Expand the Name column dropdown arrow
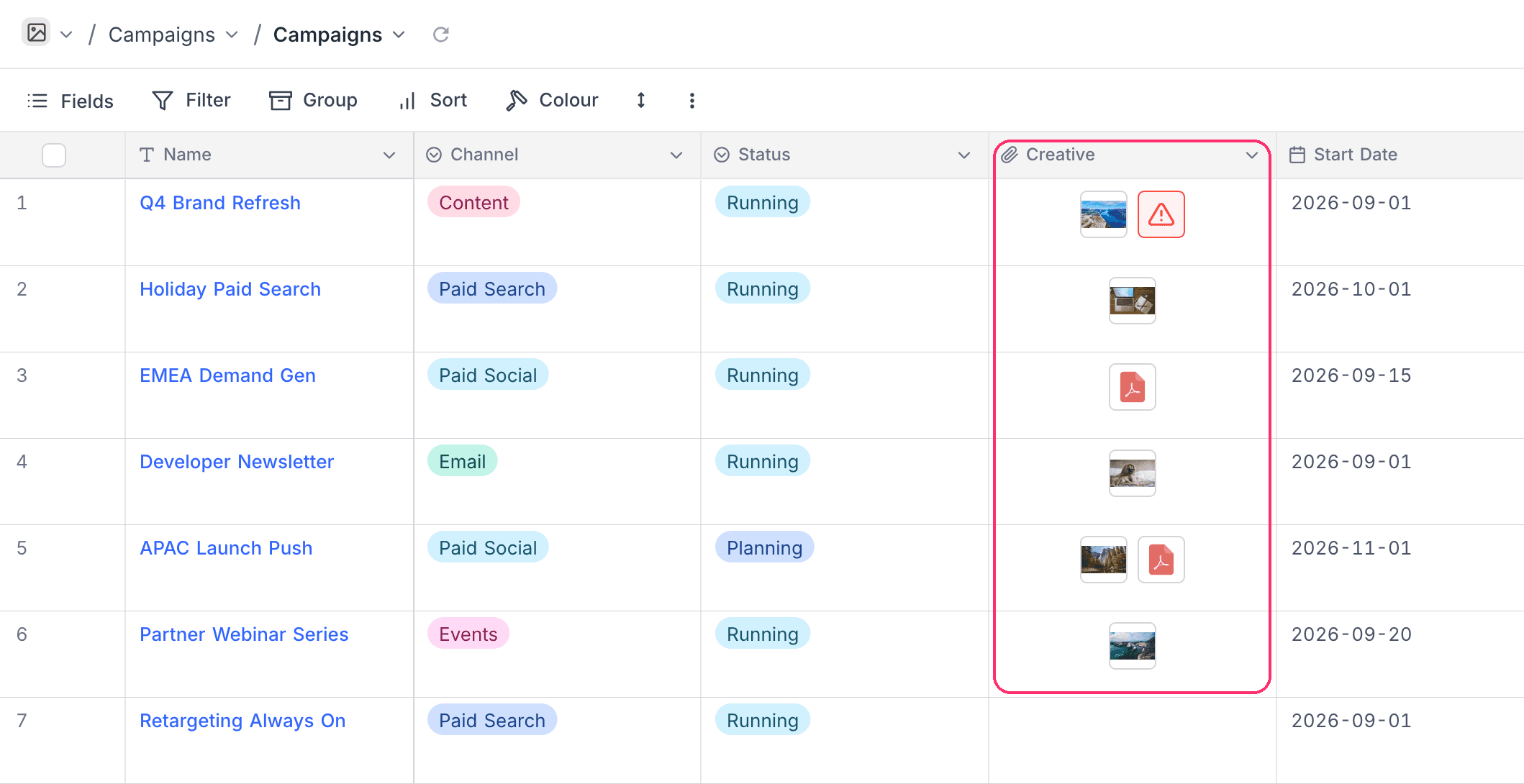This screenshot has height=784, width=1524. 389,155
